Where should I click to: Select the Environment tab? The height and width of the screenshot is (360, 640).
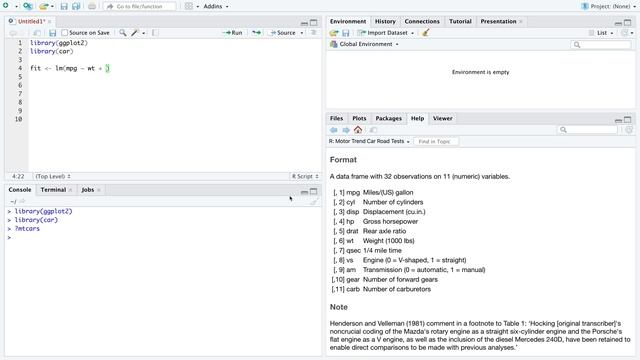pyautogui.click(x=348, y=21)
